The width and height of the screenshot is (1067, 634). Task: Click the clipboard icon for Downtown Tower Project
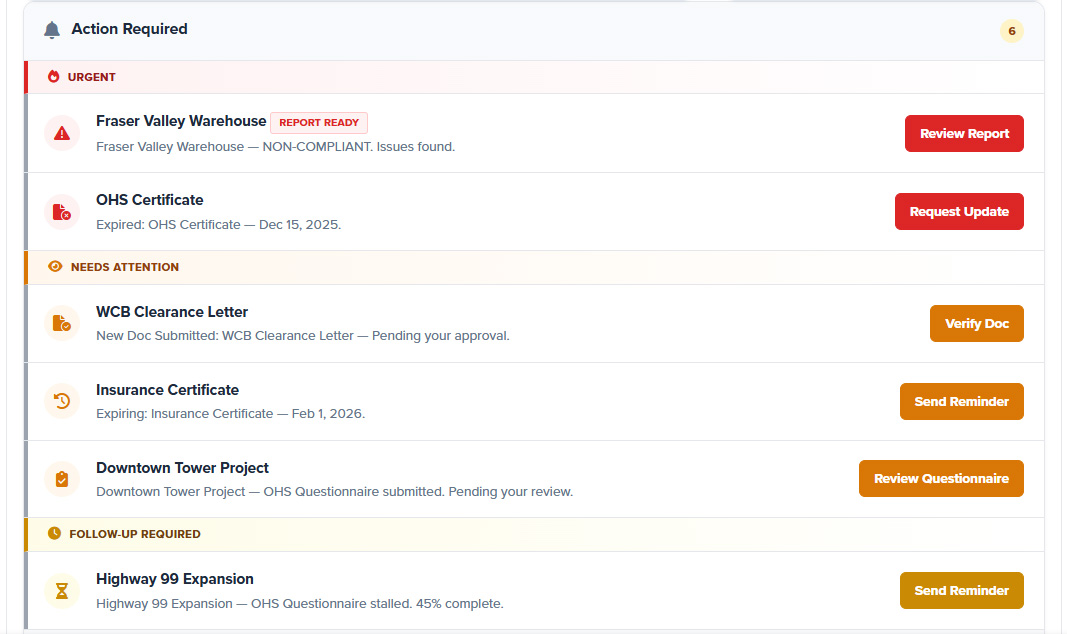(x=62, y=479)
